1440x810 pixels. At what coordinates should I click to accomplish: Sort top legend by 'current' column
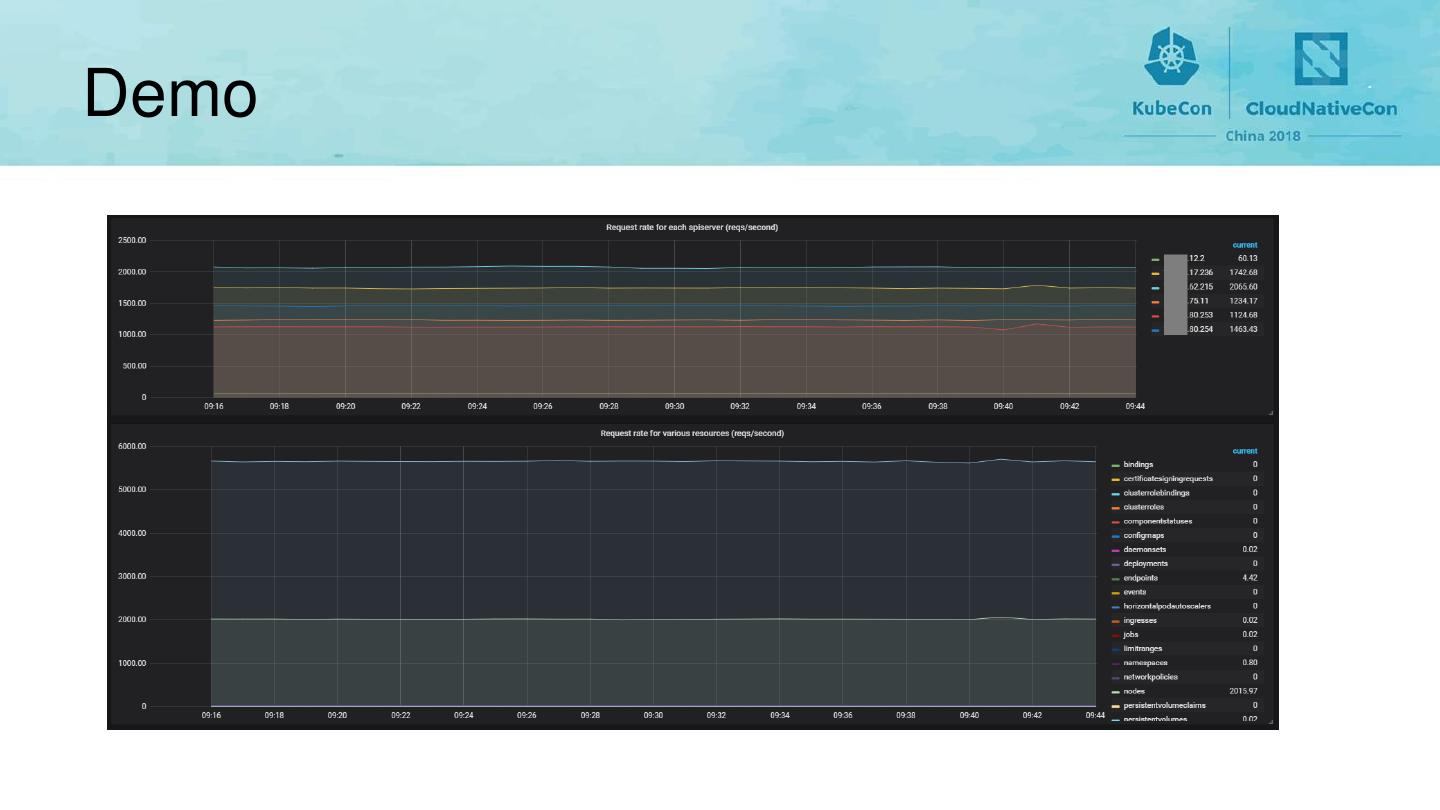(x=1244, y=245)
